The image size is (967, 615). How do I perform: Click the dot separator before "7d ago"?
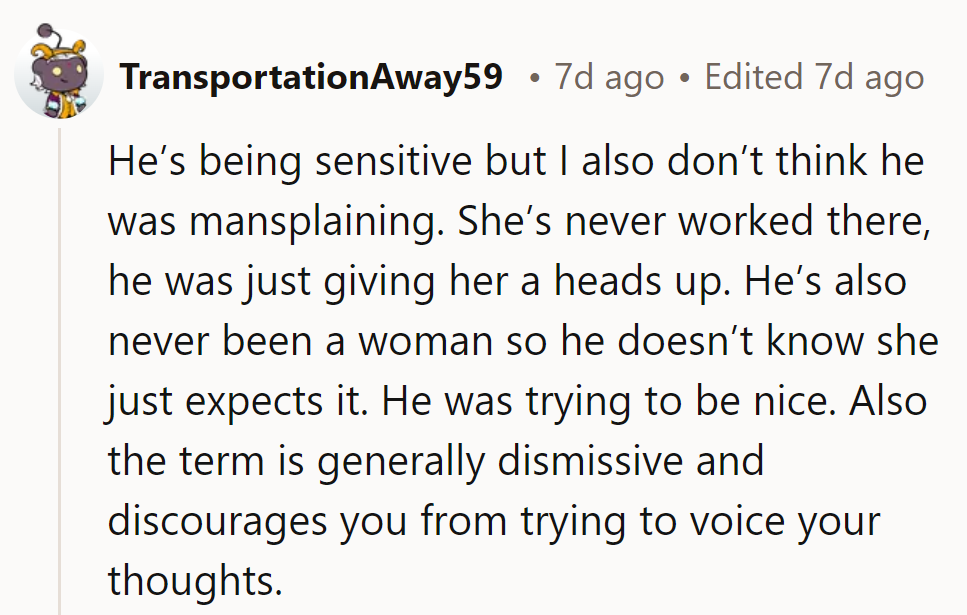(535, 79)
